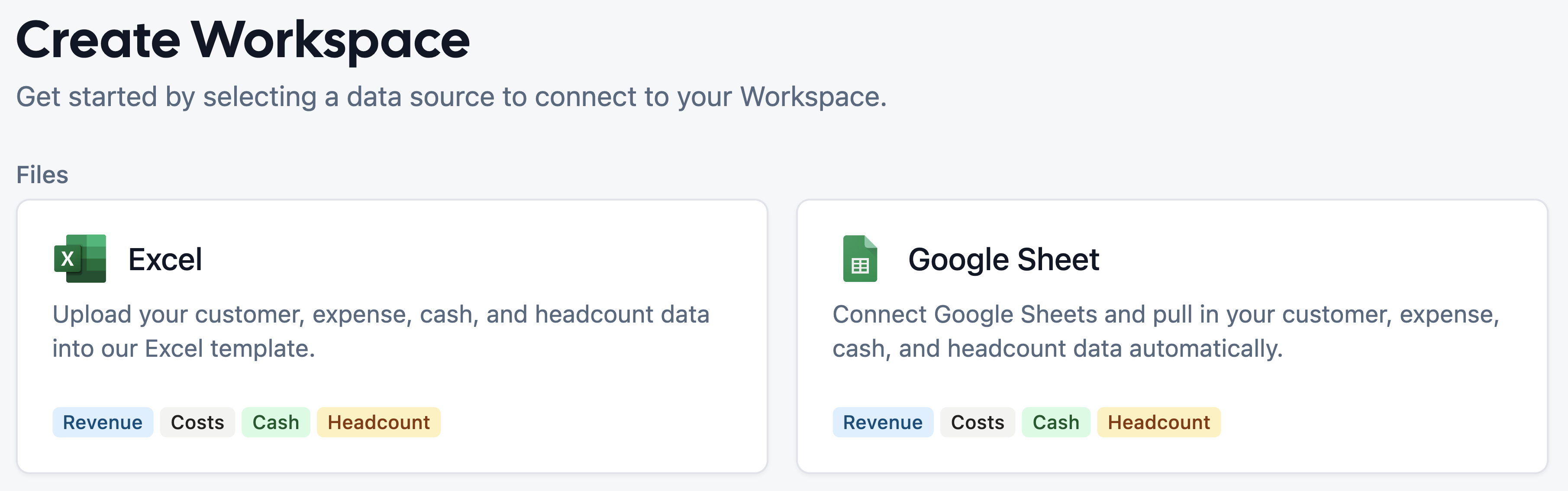Select the Excel title text
Screen dimensions: 1568x491
pyautogui.click(x=165, y=260)
